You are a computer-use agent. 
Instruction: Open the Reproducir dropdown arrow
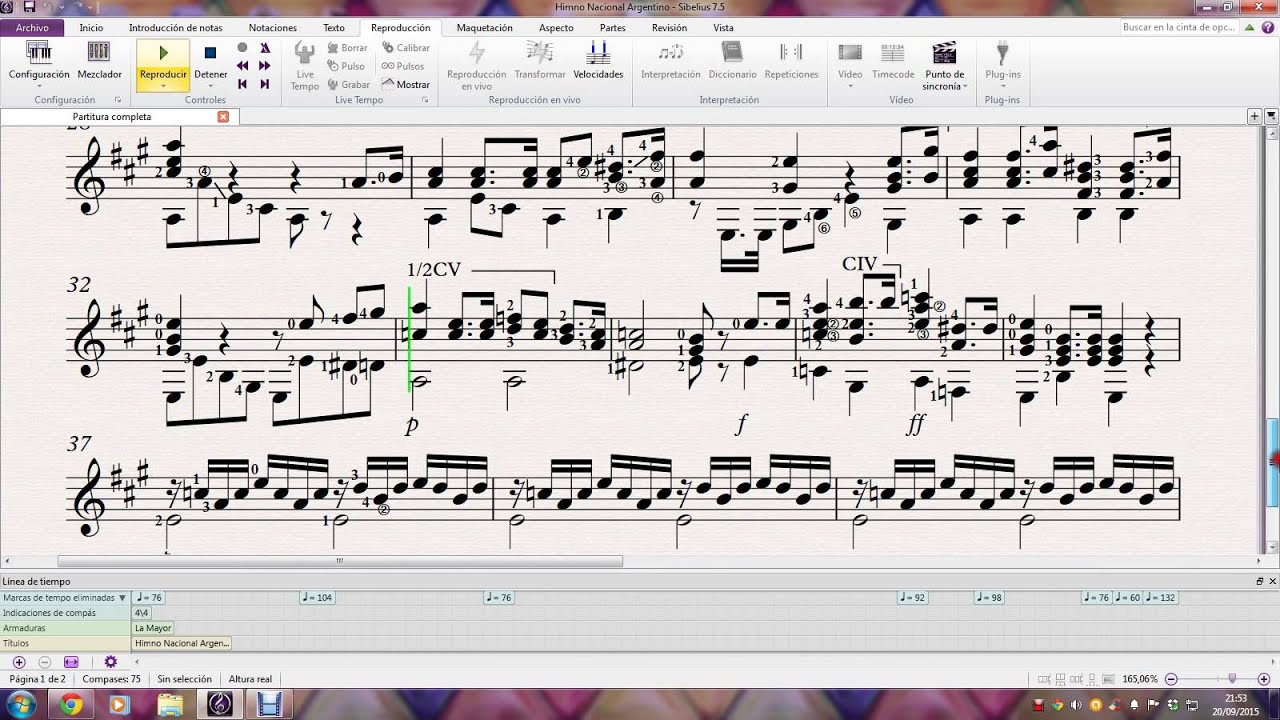163,86
